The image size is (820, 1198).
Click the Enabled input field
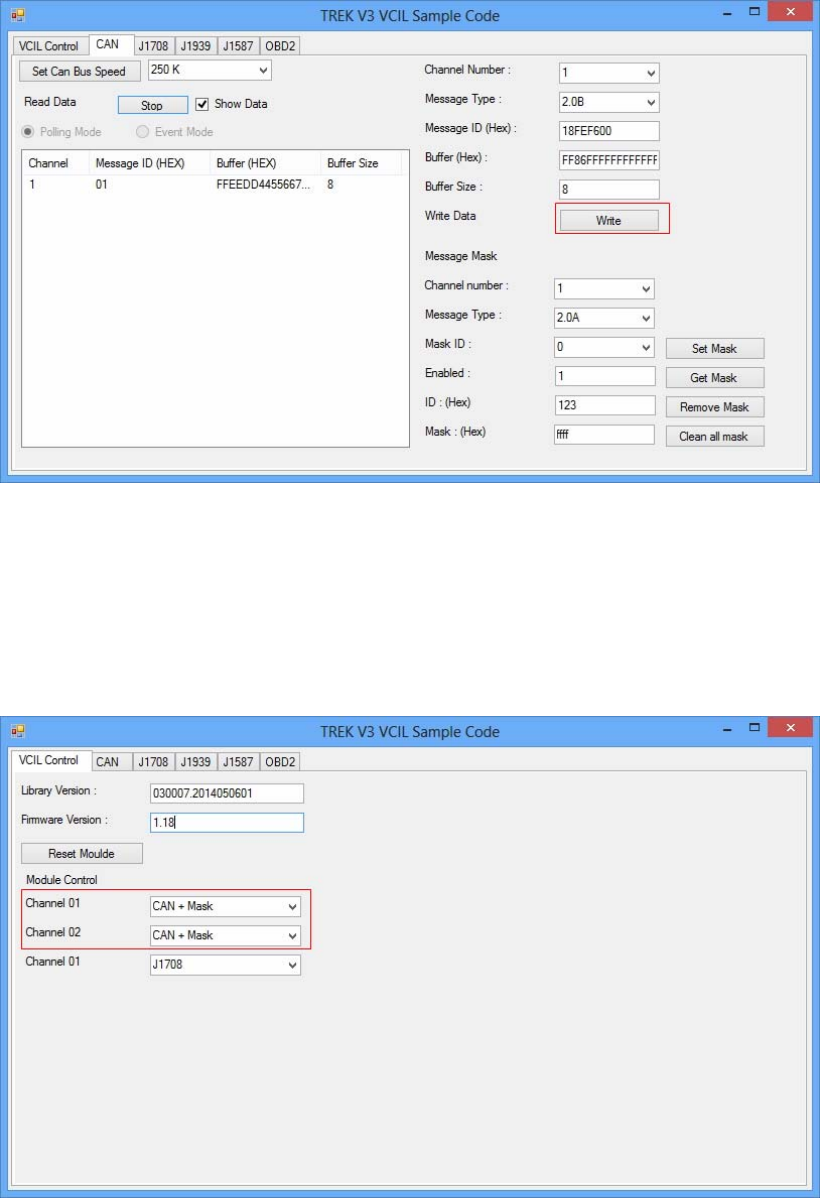click(x=604, y=376)
